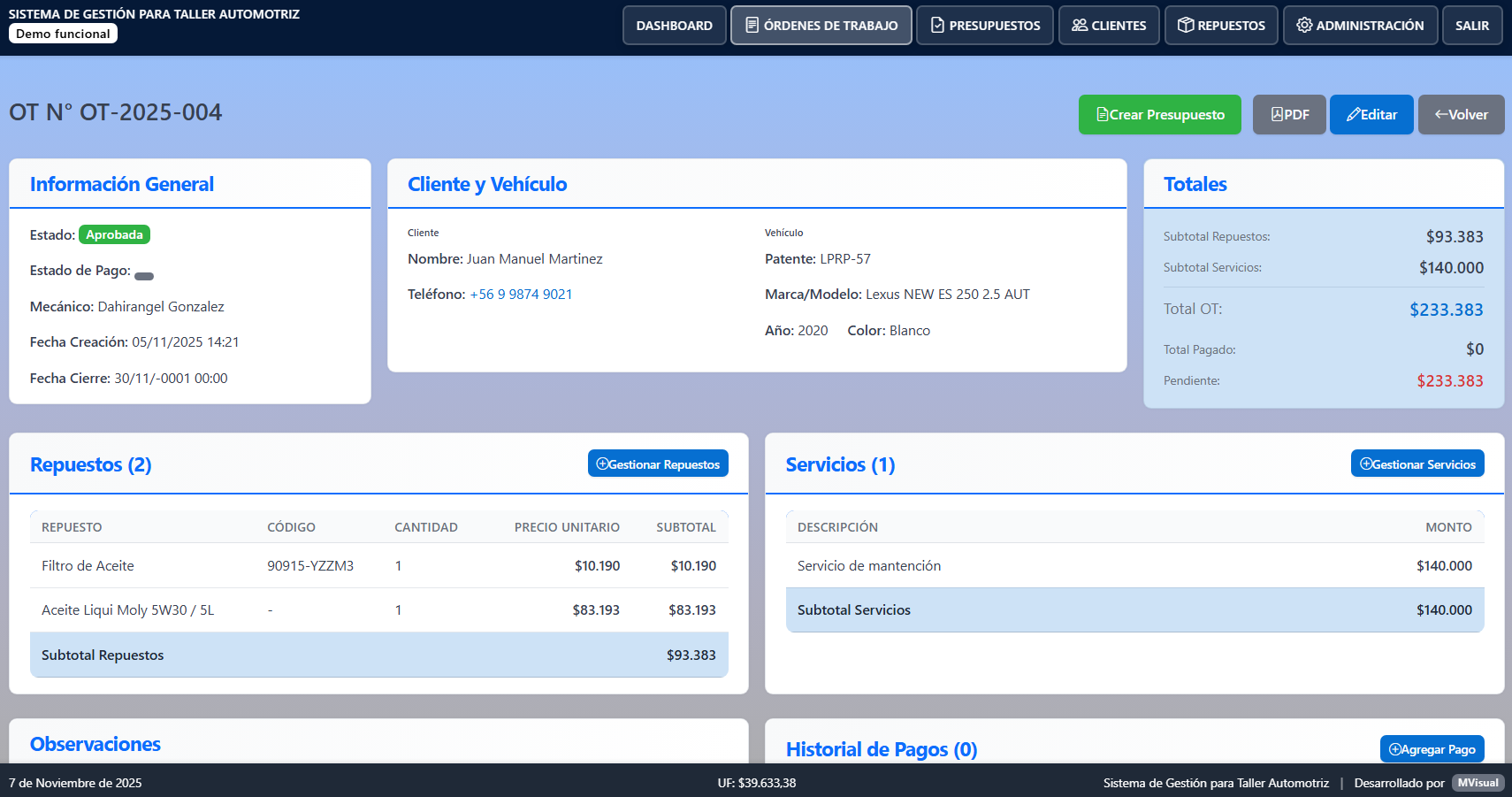Click the PDF file icon

click(x=1277, y=115)
